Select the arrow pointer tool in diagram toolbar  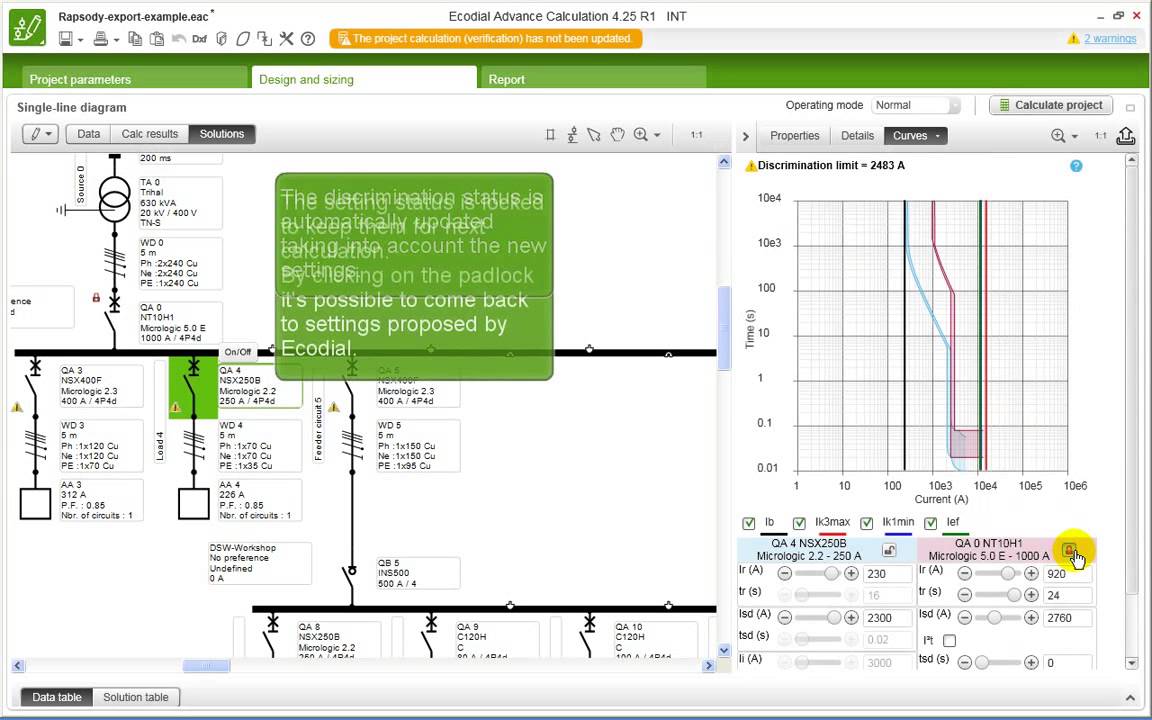[x=594, y=134]
